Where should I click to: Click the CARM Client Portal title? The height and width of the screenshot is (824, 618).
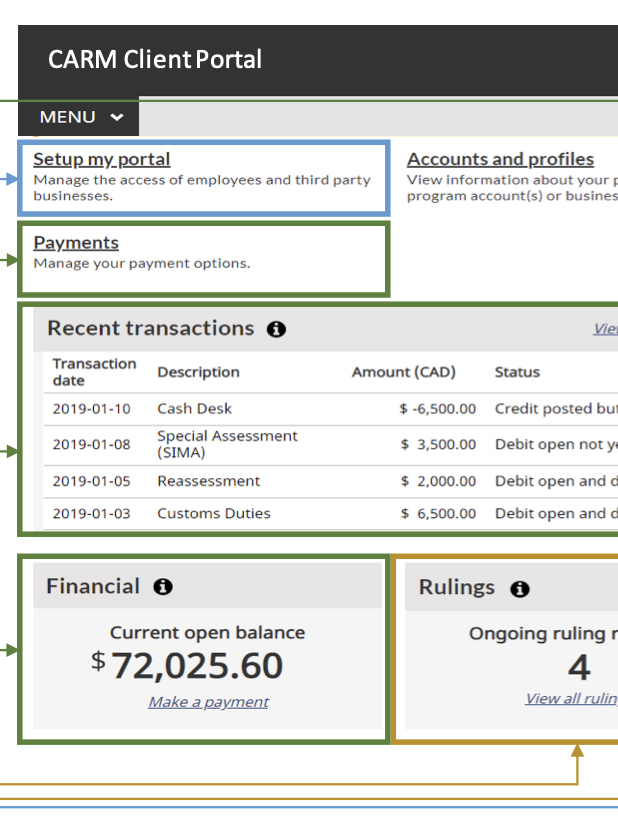coord(155,59)
